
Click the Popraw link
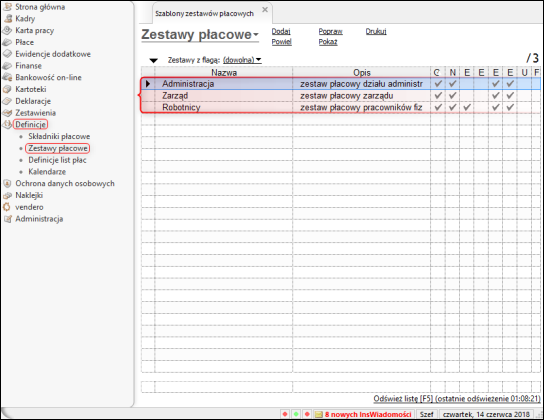pos(330,31)
